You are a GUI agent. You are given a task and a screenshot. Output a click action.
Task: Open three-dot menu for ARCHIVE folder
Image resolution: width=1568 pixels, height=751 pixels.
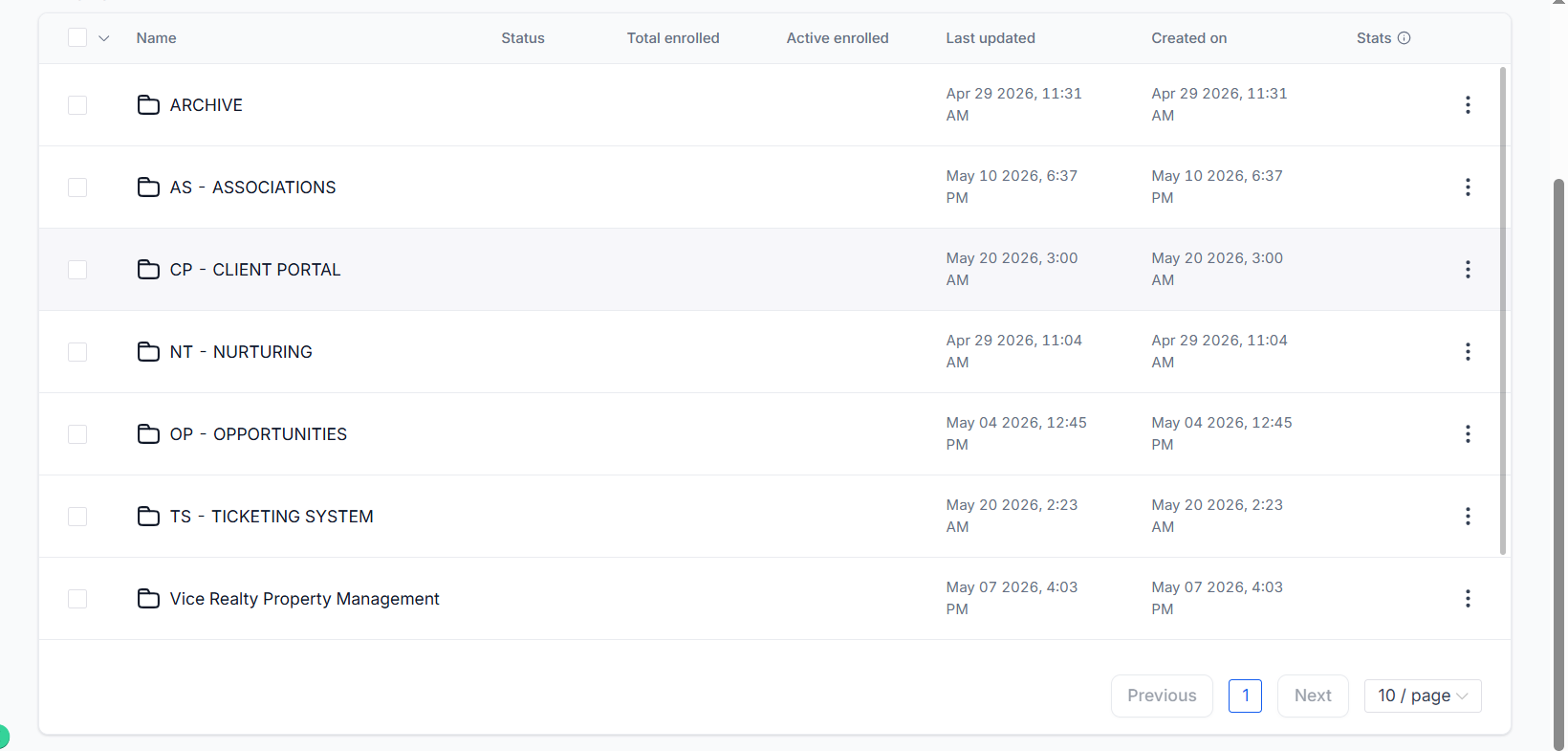click(x=1468, y=105)
